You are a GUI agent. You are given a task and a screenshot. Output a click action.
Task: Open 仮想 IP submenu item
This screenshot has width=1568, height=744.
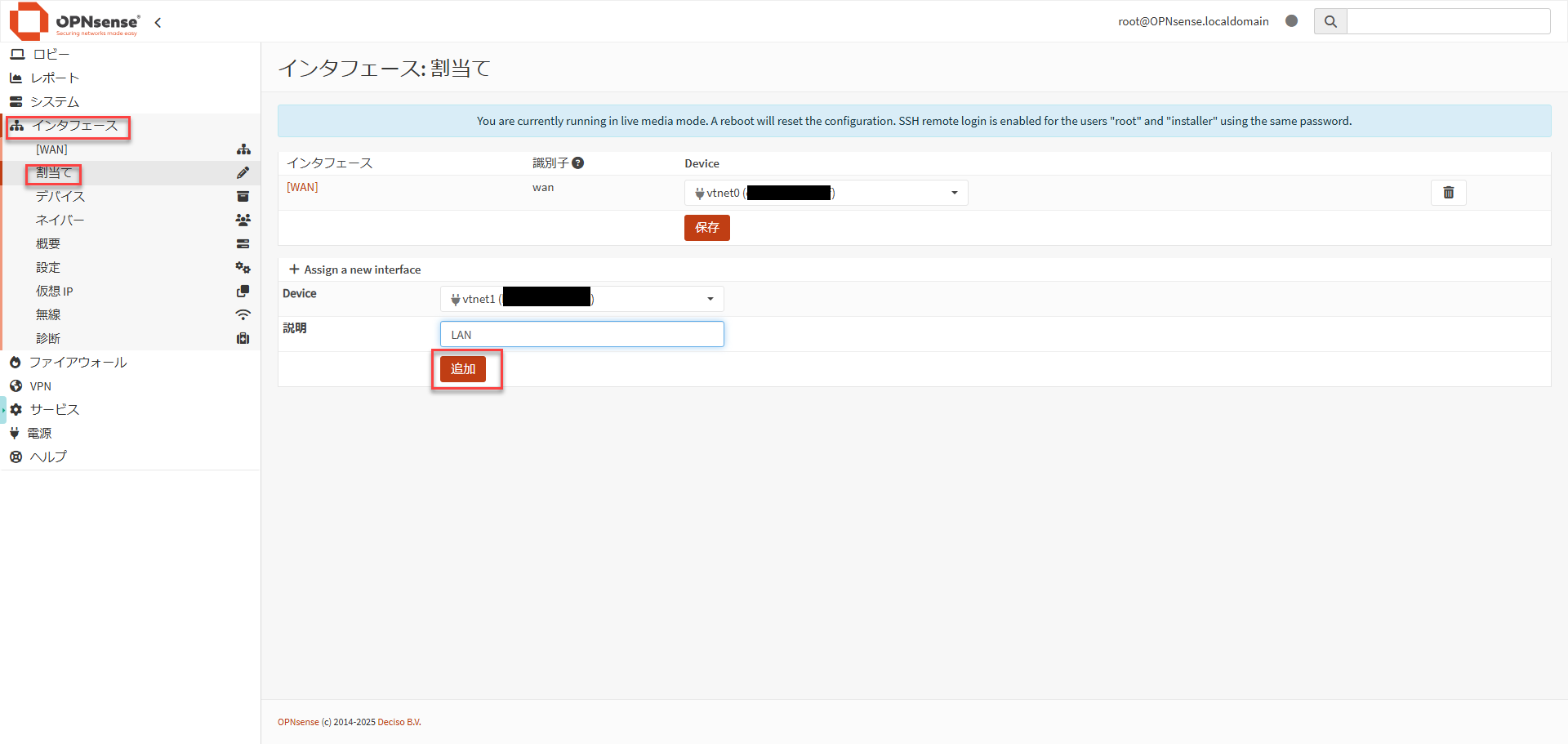pyautogui.click(x=54, y=292)
